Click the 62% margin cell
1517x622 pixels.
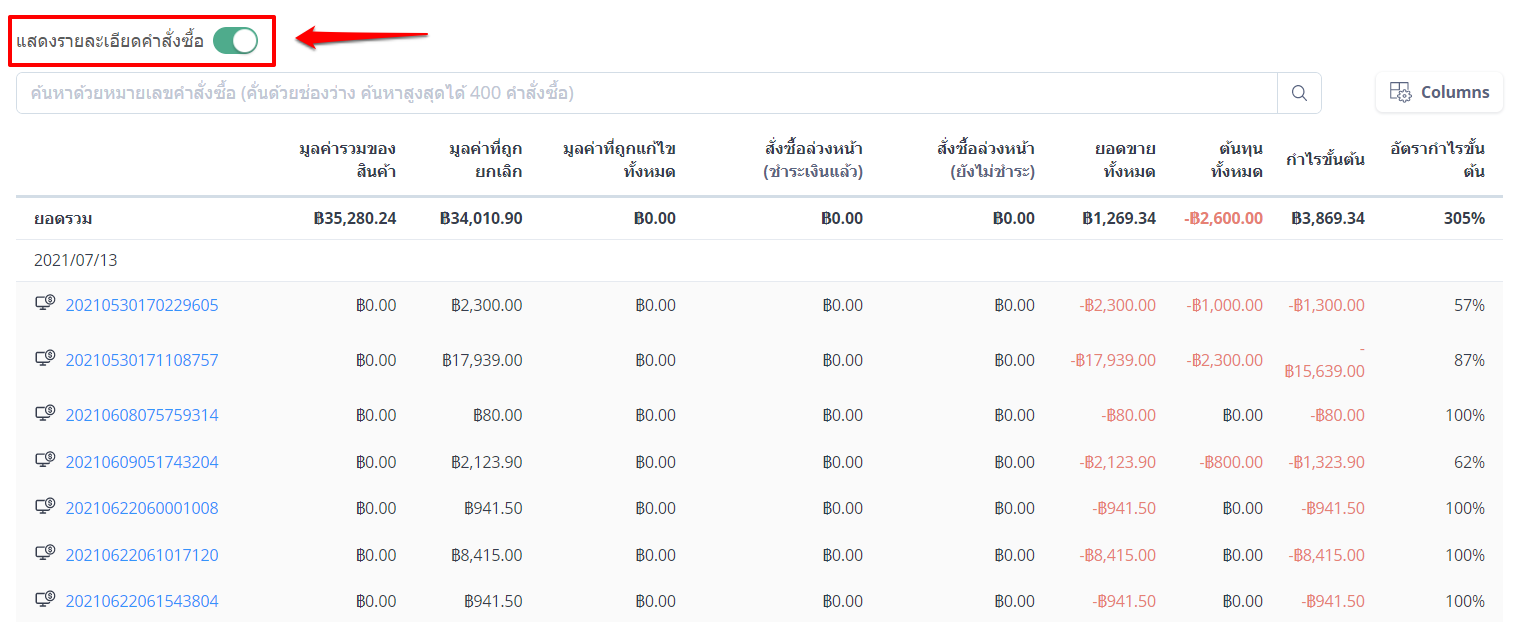pyautogui.click(x=1470, y=462)
